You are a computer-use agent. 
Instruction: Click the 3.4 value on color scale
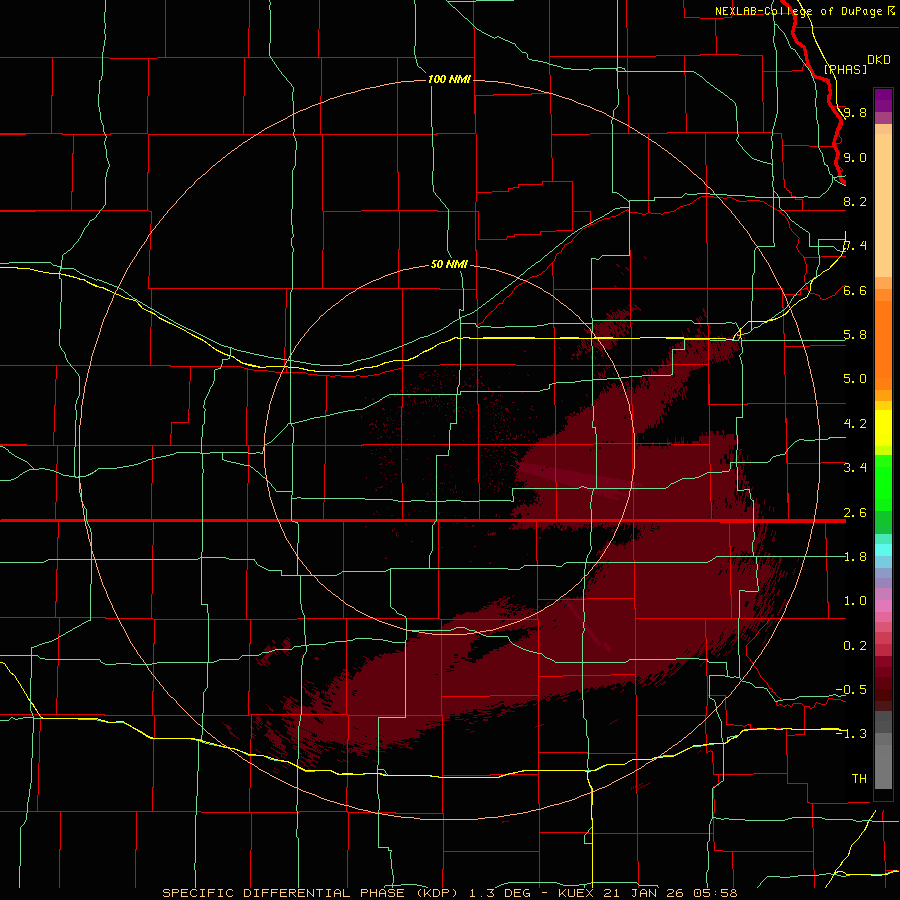(855, 468)
